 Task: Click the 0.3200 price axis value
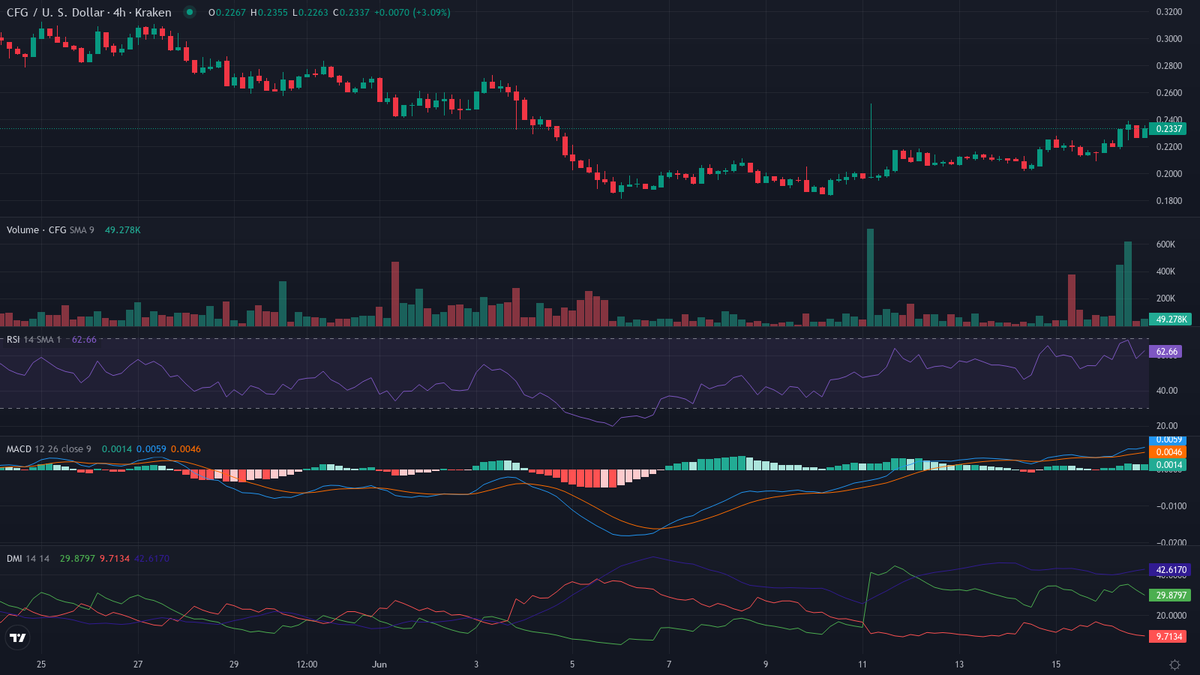tap(1168, 12)
